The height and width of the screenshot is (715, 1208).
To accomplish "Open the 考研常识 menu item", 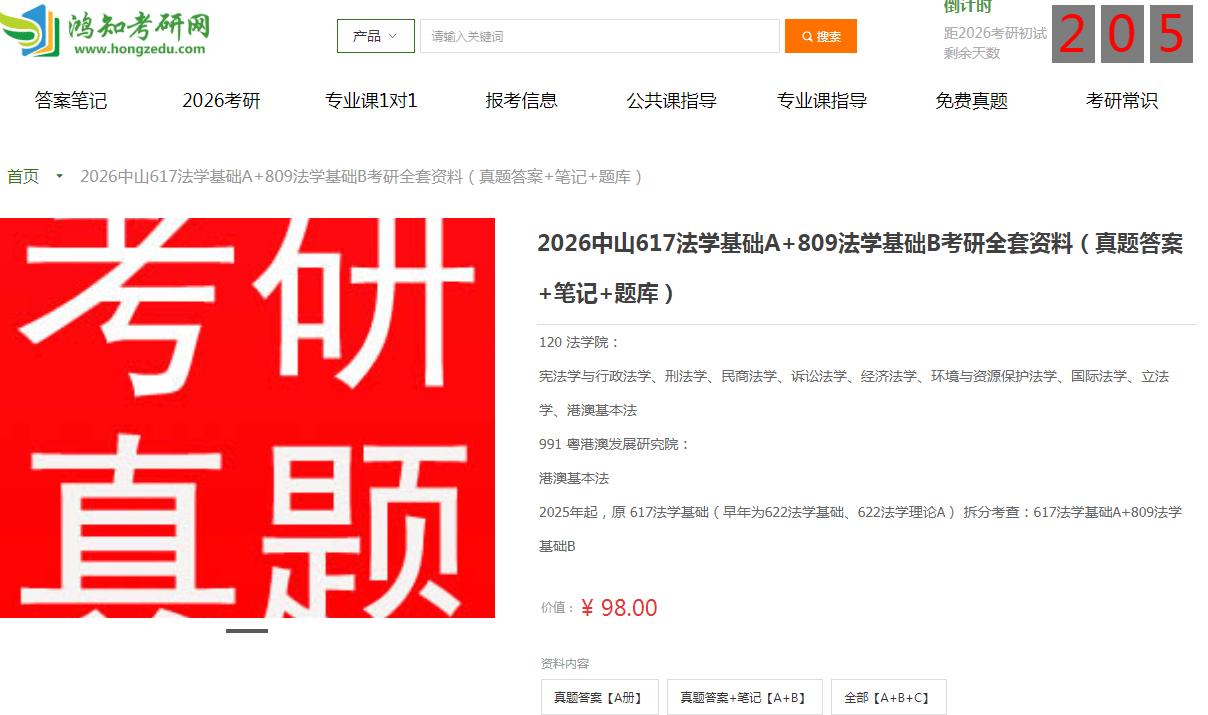I will click(1122, 100).
